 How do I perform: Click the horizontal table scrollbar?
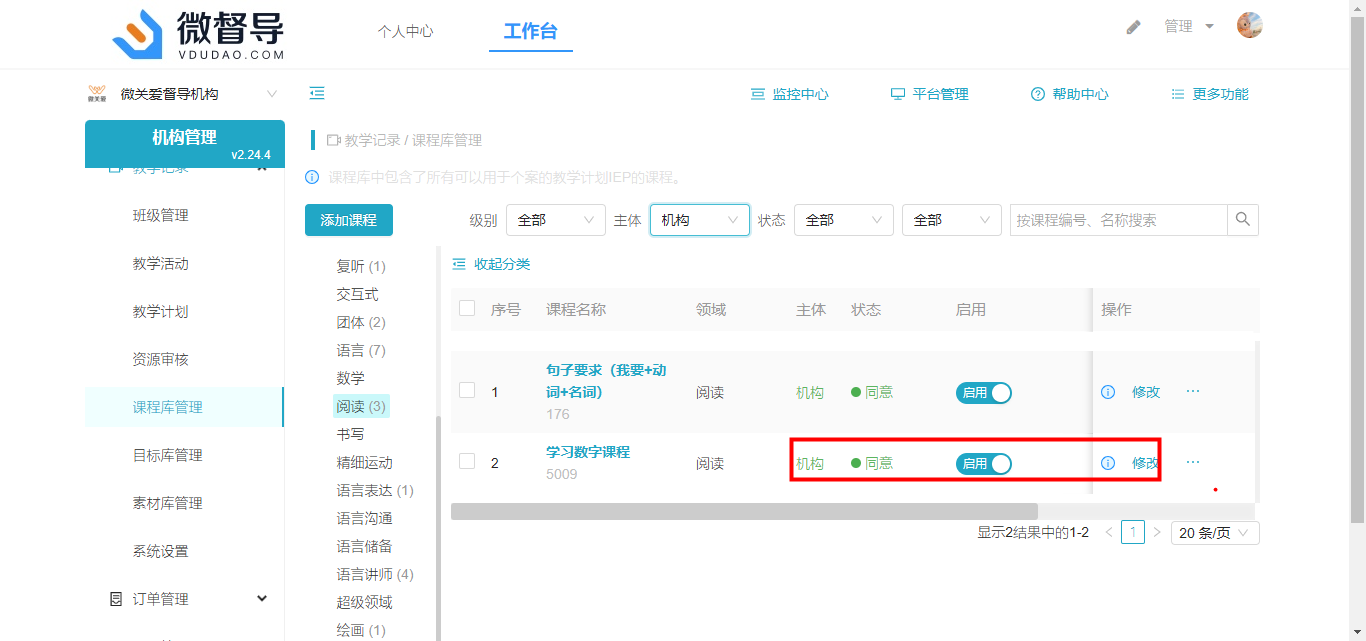744,511
